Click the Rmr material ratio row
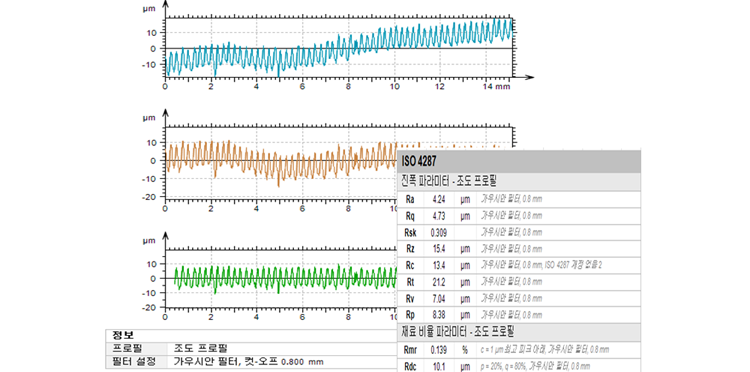Screen dimensions: 750x372 [x=519, y=350]
